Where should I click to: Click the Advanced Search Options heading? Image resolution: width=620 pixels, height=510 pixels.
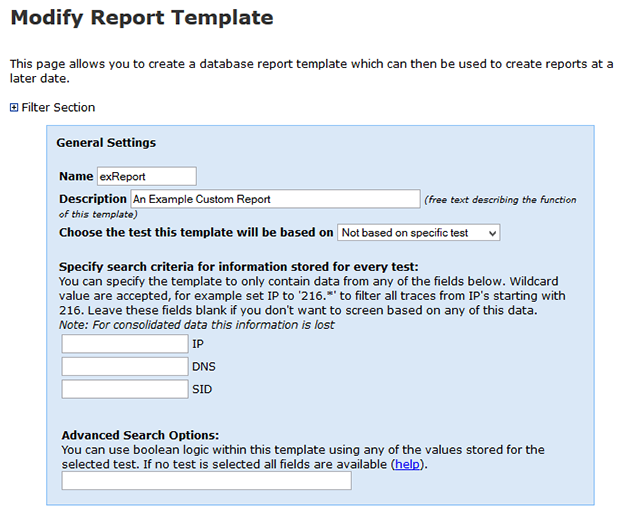[140, 435]
